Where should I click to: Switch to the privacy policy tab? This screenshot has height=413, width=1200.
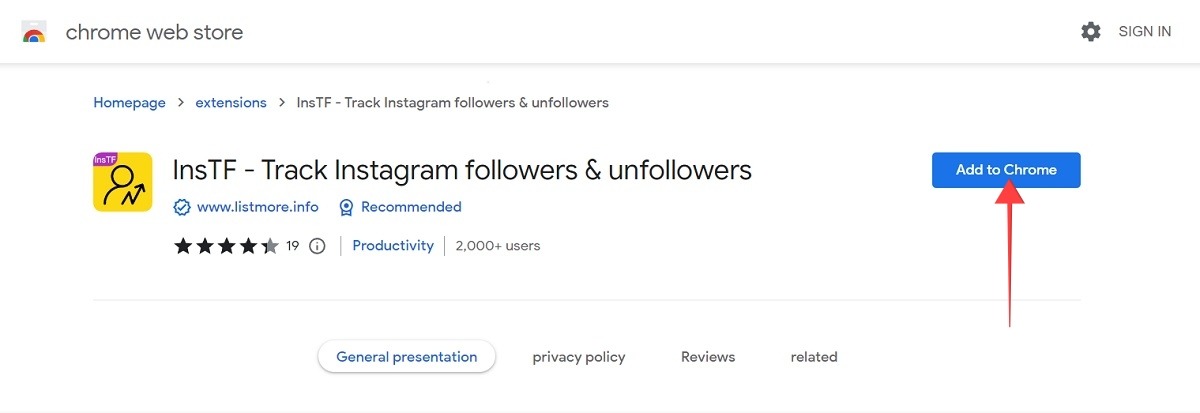click(579, 357)
